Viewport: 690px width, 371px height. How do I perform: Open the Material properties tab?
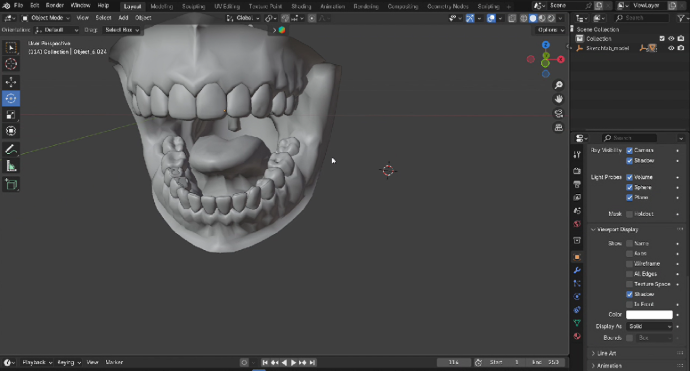click(577, 336)
